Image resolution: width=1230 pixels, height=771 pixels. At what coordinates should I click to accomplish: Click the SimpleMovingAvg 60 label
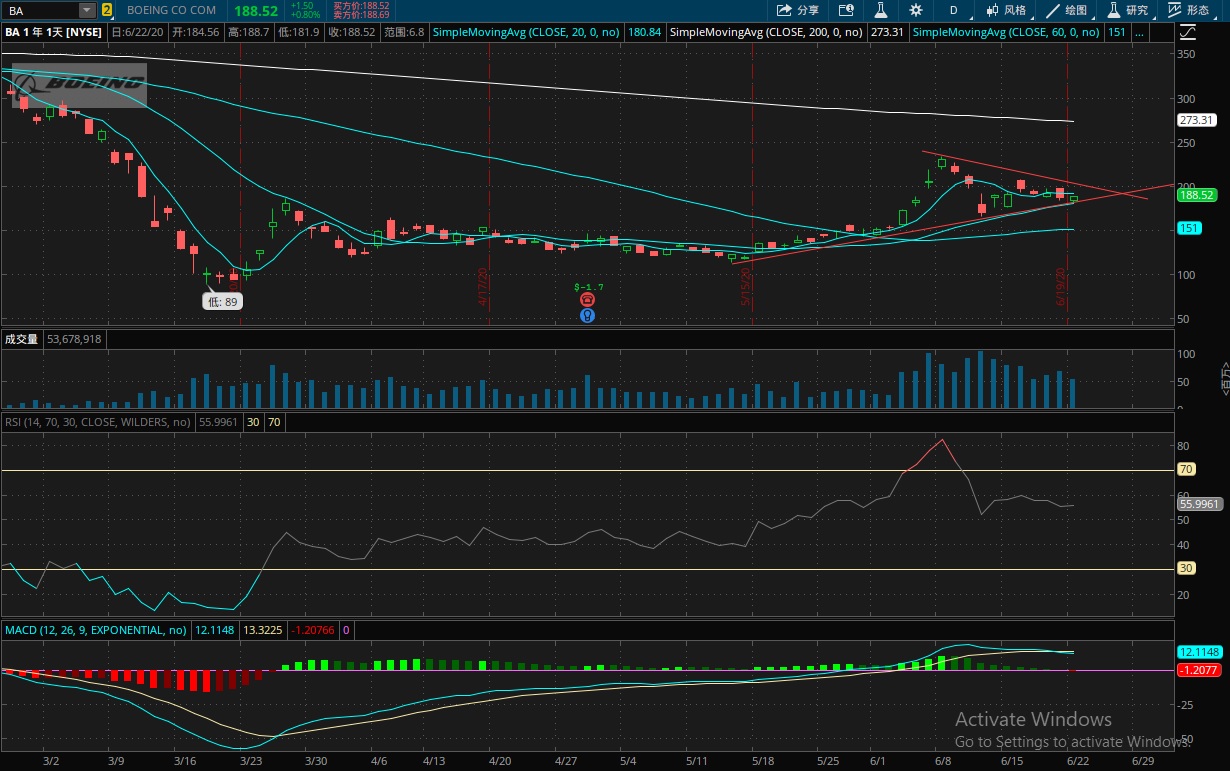click(x=1007, y=32)
